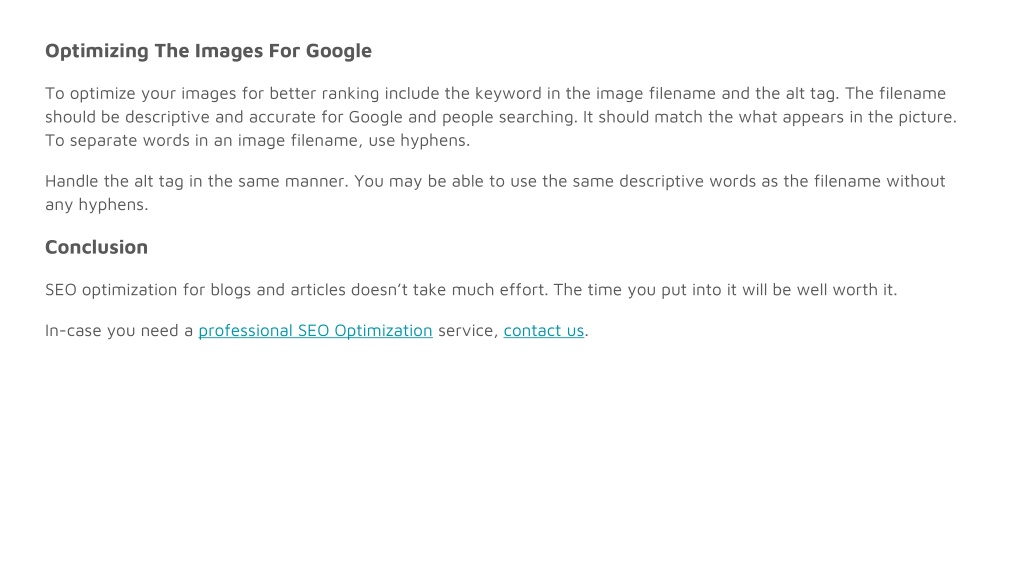Follow the contact us link

coord(543,330)
